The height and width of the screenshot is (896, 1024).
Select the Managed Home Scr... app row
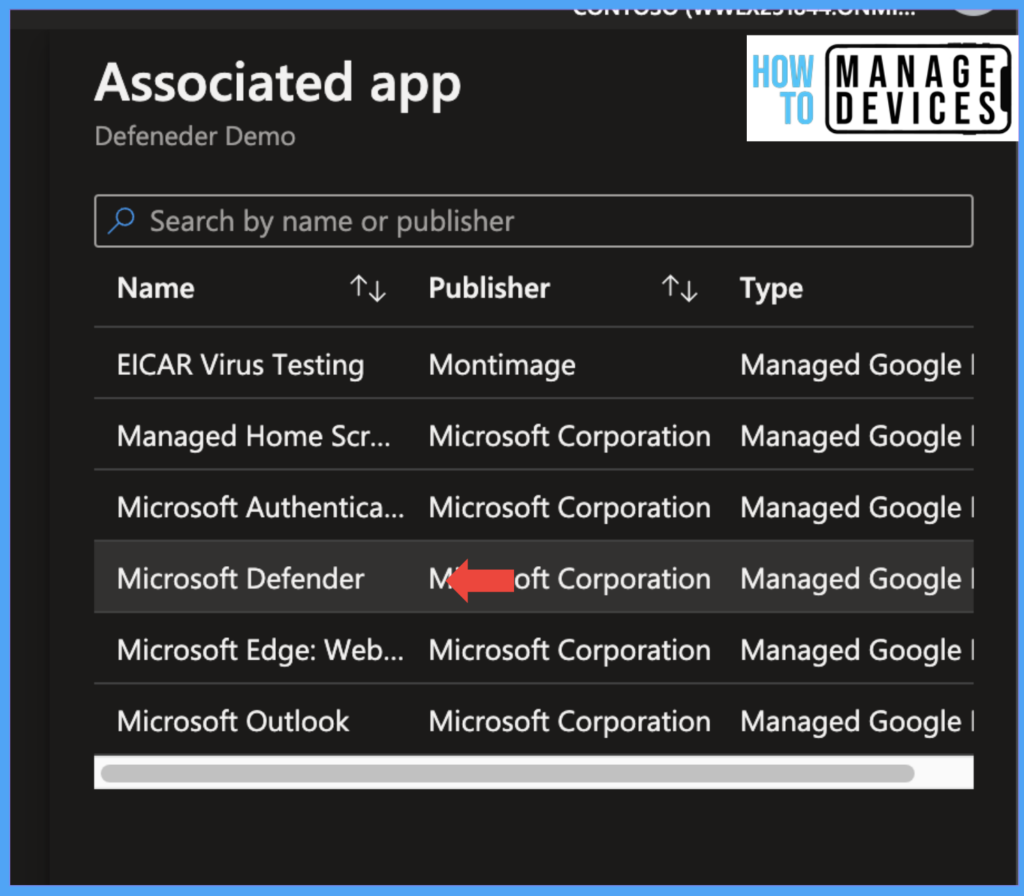pos(534,435)
